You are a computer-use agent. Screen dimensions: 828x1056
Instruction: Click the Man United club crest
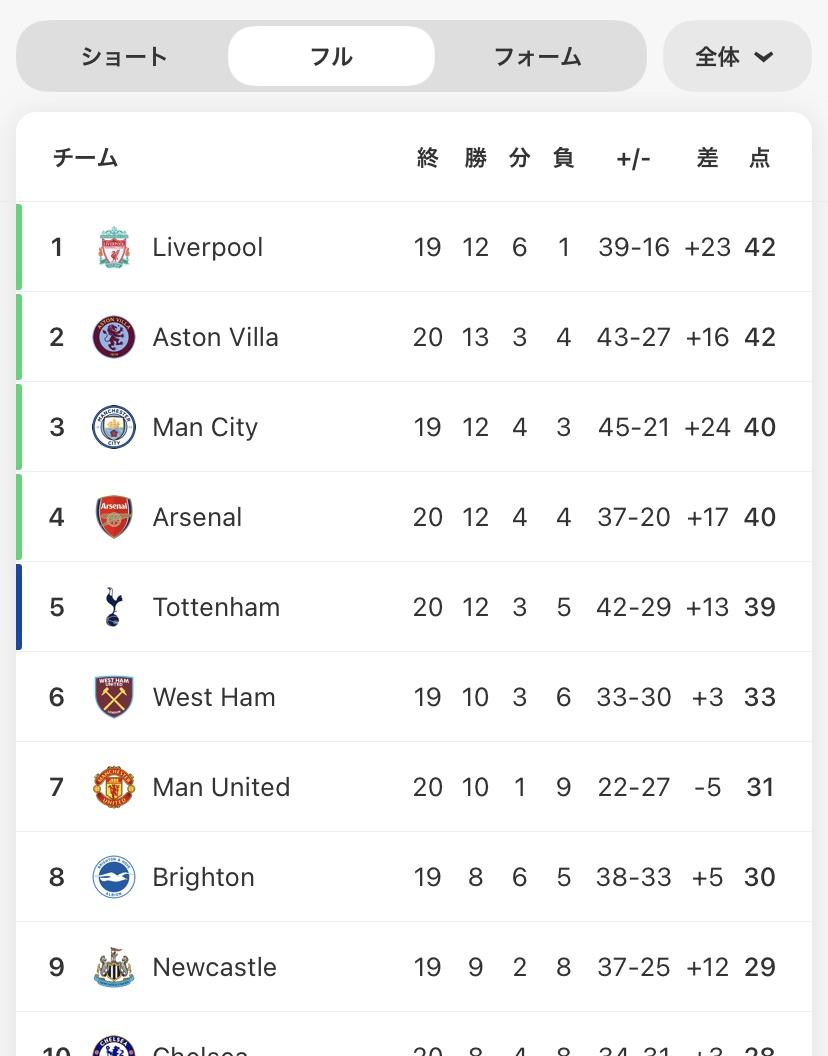click(x=114, y=787)
